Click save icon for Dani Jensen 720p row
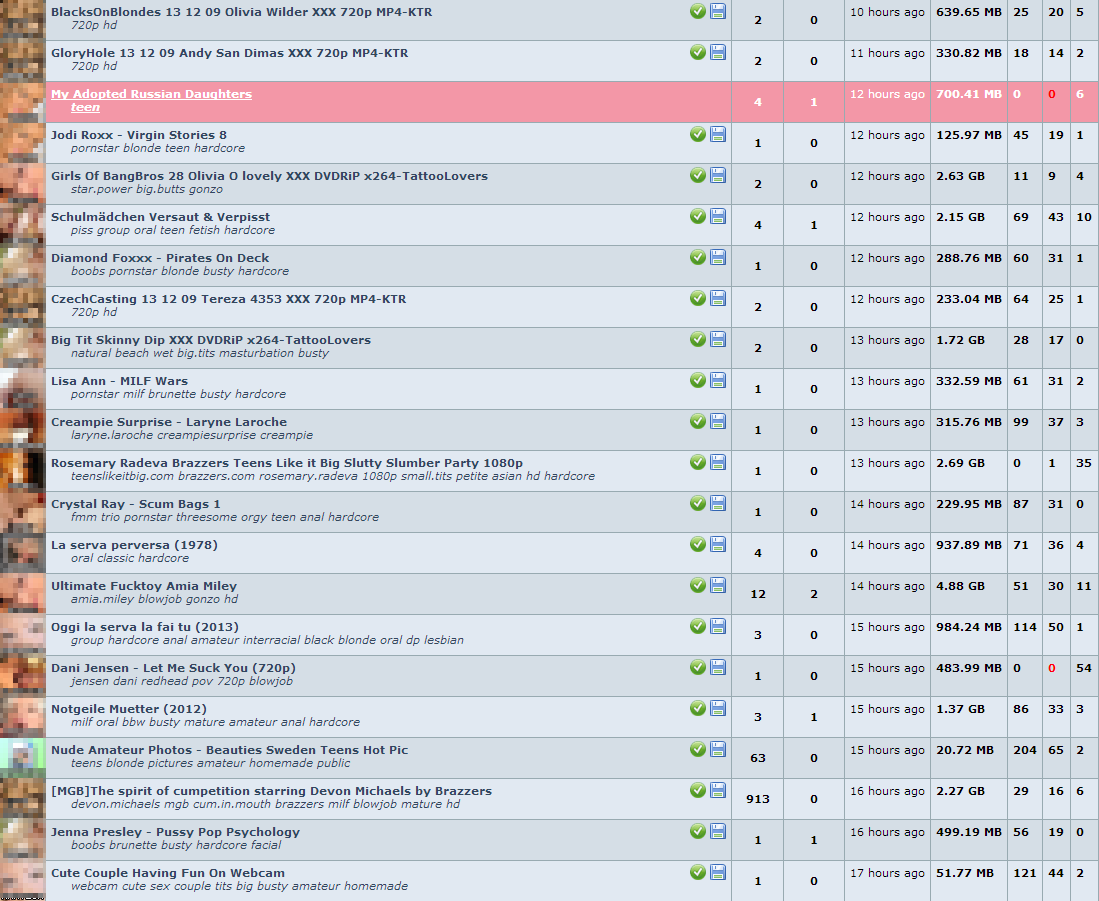1099x901 pixels. (718, 668)
